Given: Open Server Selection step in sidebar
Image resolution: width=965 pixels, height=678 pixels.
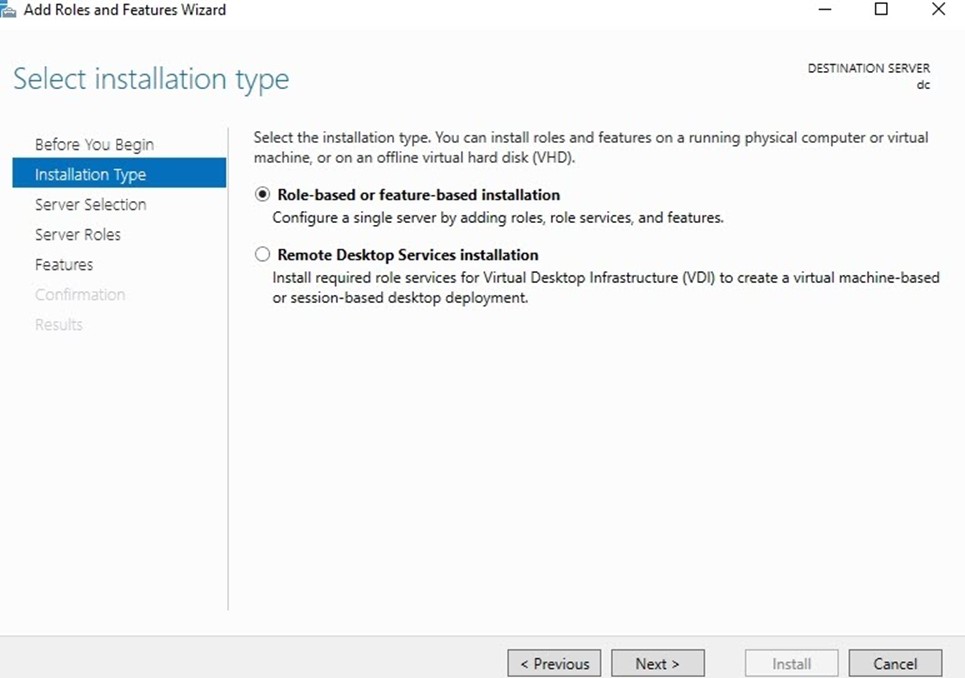Looking at the screenshot, I should click(90, 204).
